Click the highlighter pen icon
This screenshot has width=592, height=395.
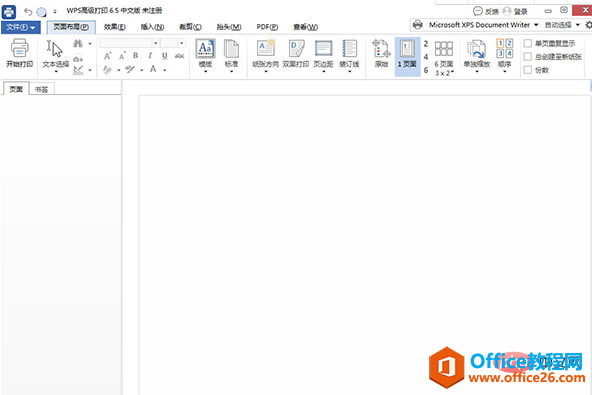tap(130, 69)
